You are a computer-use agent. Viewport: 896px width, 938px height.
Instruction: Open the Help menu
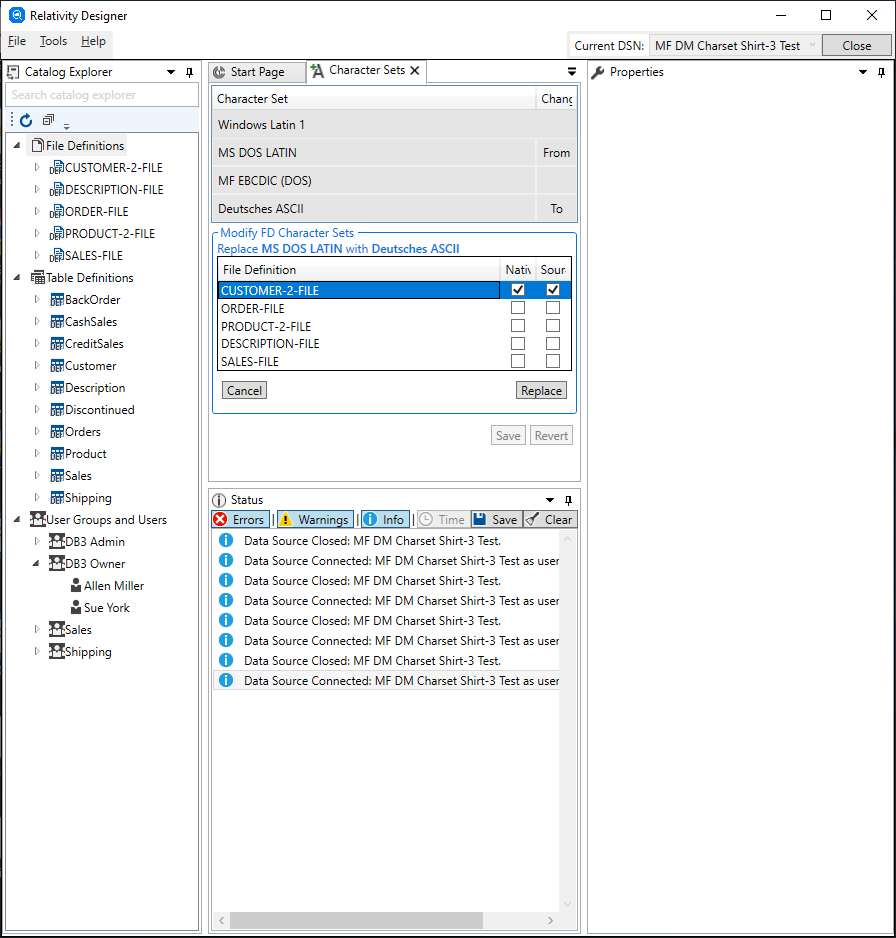[x=93, y=41]
